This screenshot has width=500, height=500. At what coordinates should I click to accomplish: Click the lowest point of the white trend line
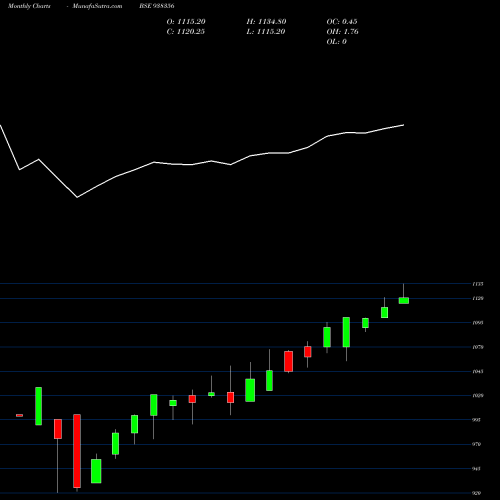tap(77, 197)
